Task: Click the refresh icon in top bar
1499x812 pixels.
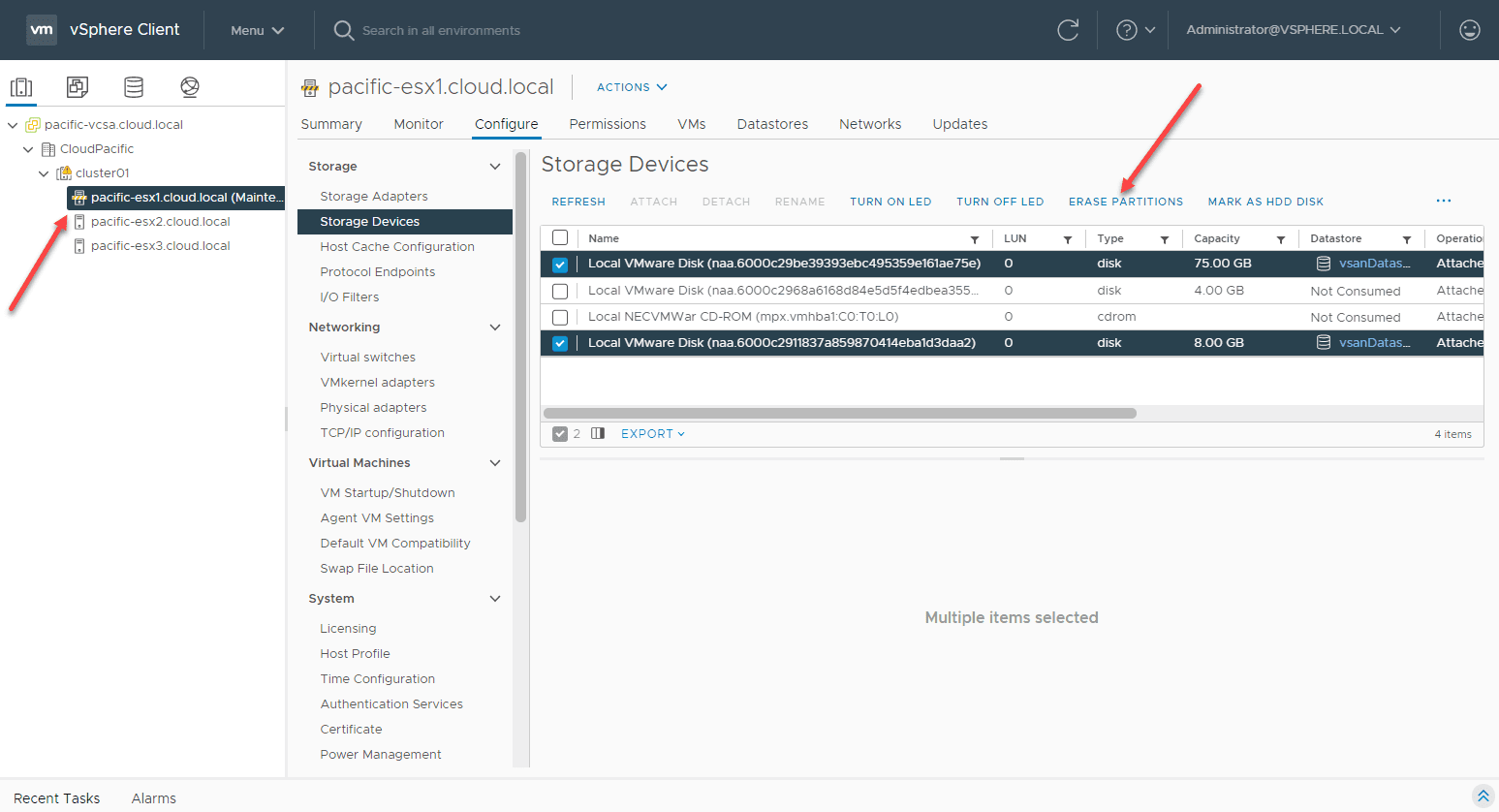Action: click(x=1068, y=30)
